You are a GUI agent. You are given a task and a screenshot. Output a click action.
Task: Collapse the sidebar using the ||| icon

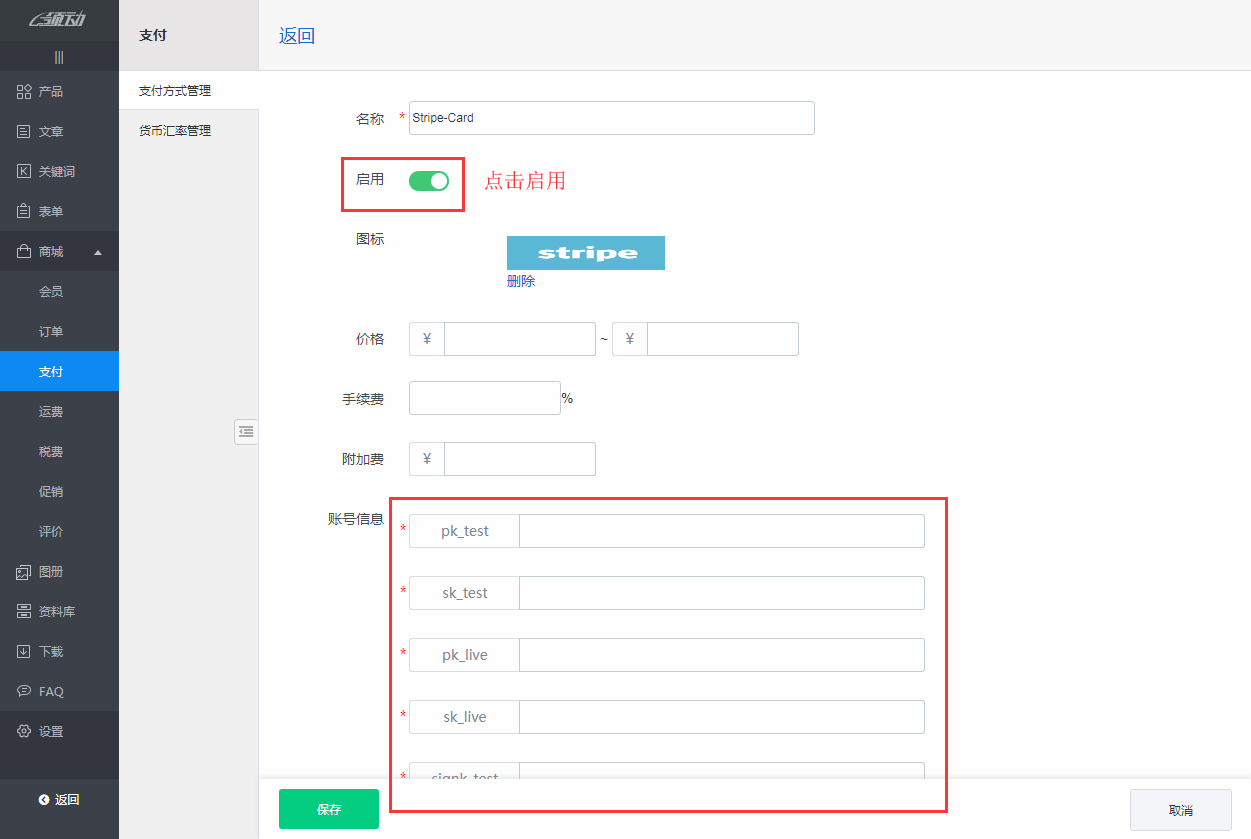tap(59, 56)
